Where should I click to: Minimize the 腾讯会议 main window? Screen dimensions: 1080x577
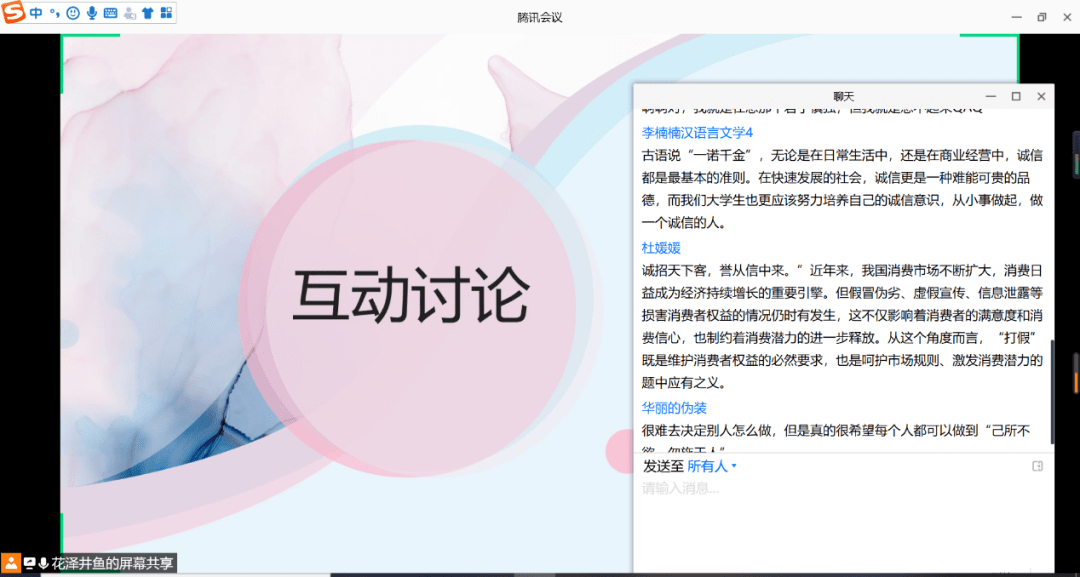1016,17
